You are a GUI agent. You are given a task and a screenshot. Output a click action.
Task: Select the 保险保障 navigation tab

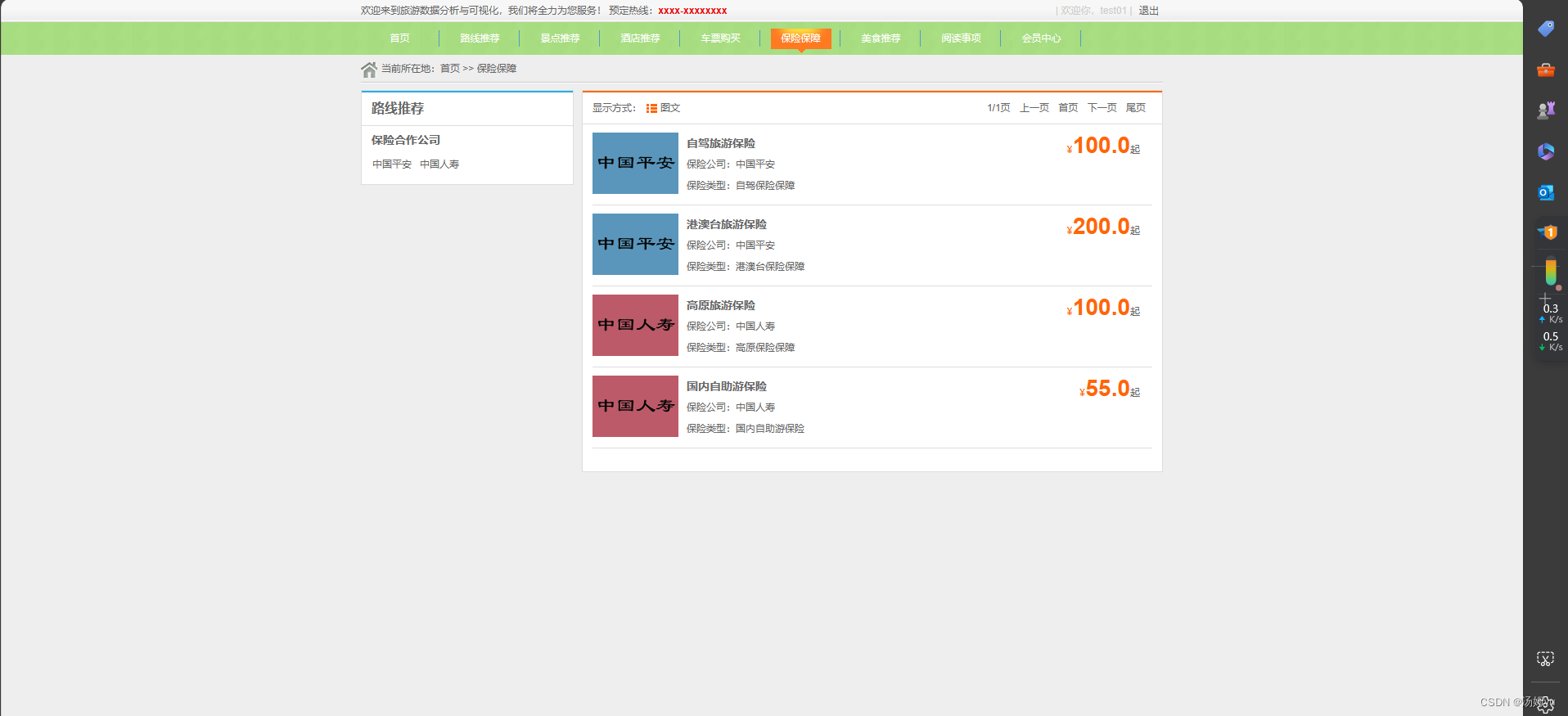click(800, 38)
